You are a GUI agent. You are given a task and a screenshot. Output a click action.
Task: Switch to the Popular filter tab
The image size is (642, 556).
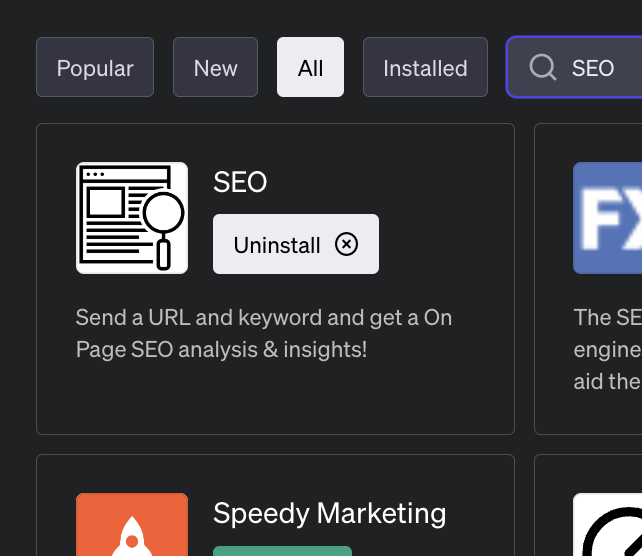click(95, 67)
